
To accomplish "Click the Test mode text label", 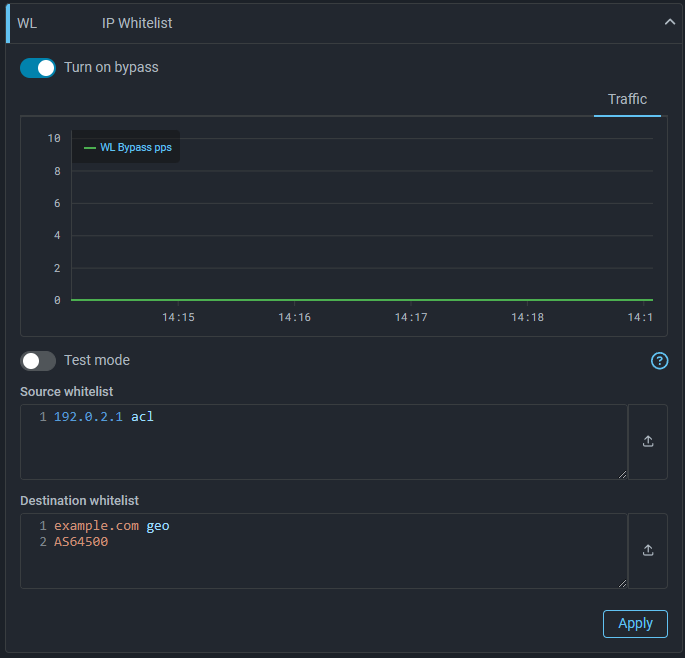I will coord(97,360).
